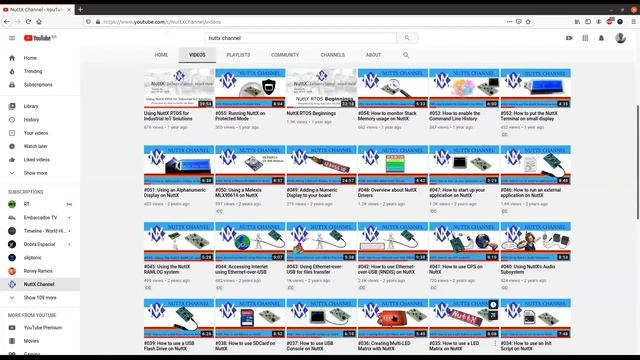Click the search magnifier button
This screenshot has width=640, height=360.
tap(407, 38)
